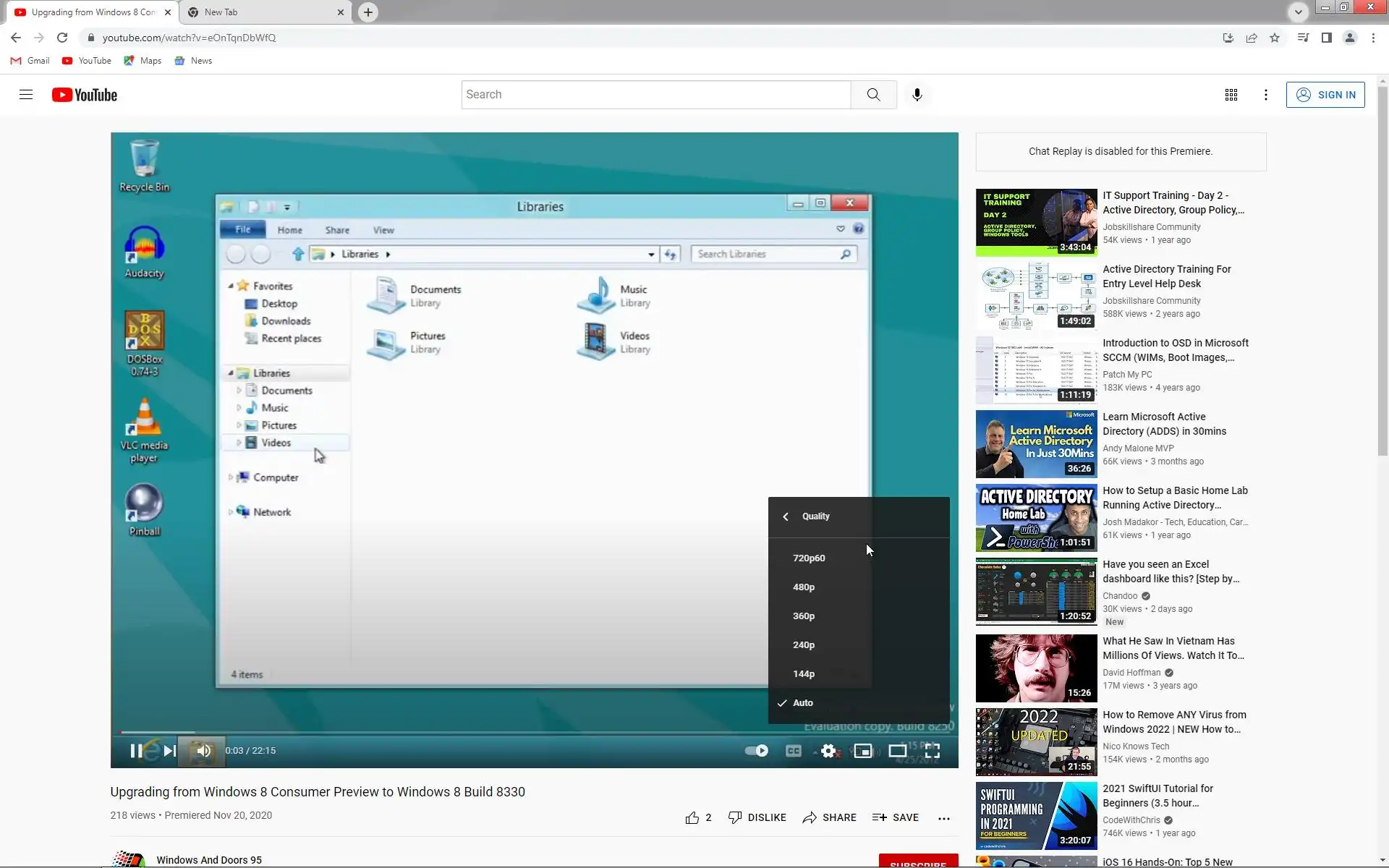Choose 720p60 quality

point(809,558)
